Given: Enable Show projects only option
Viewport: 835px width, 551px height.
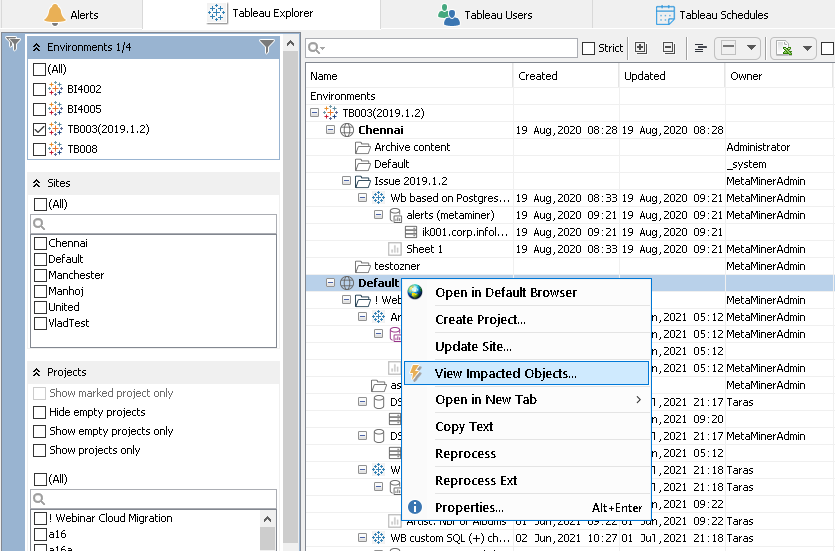Looking at the screenshot, I should pyautogui.click(x=39, y=450).
